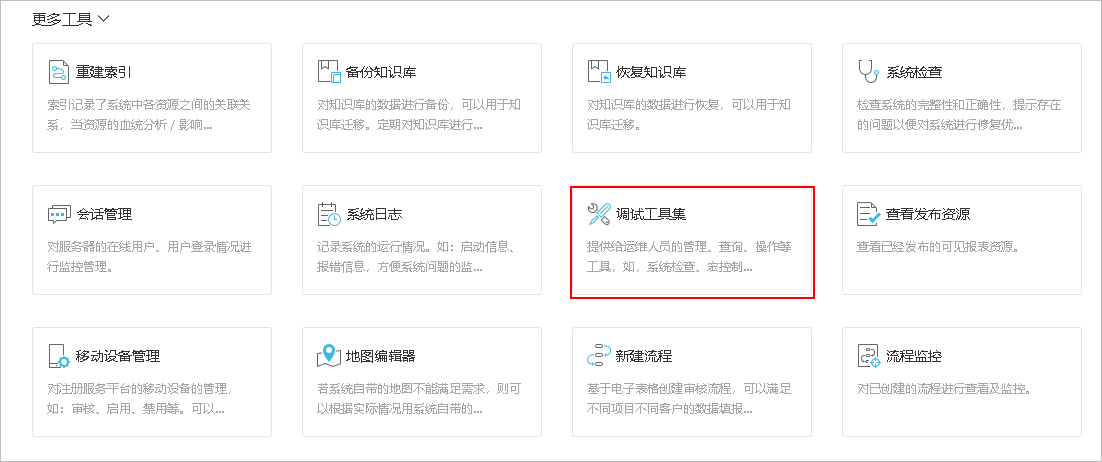Viewport: 1102px width, 462px height.
Task: Open the 地图编辑器 title link
Action: (380, 357)
